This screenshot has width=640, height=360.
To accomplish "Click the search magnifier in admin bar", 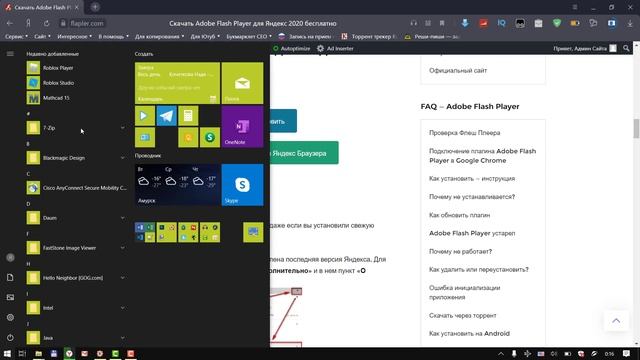I will click(627, 49).
